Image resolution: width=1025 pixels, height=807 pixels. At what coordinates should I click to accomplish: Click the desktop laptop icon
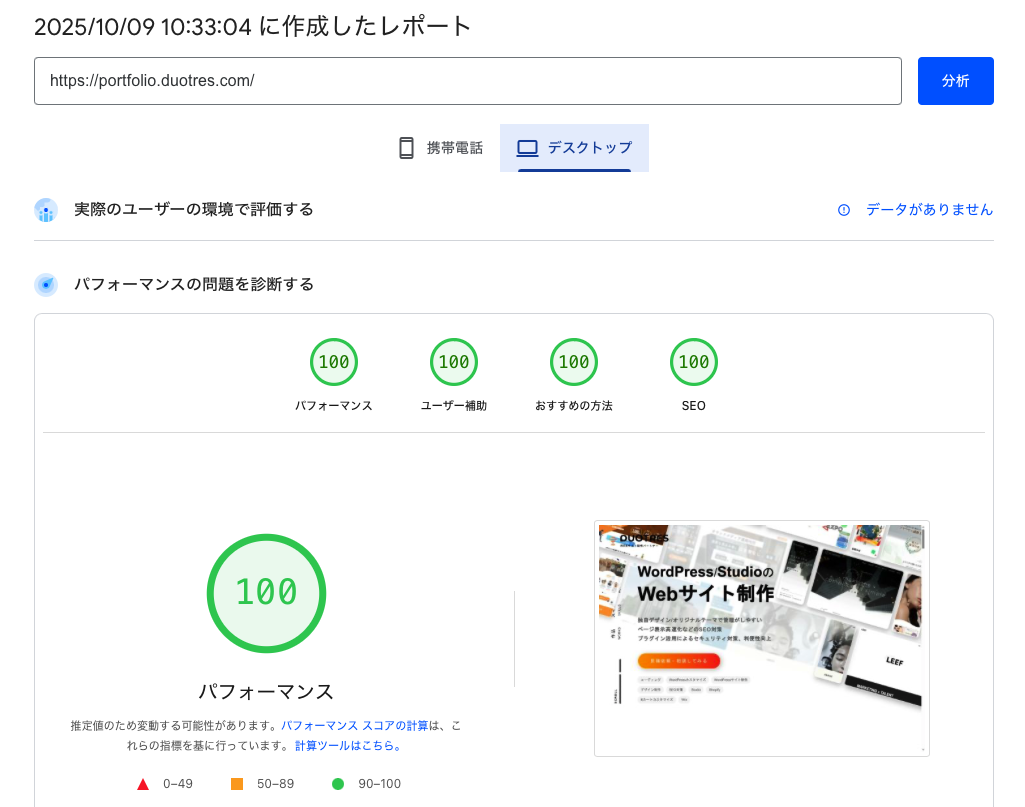point(527,148)
